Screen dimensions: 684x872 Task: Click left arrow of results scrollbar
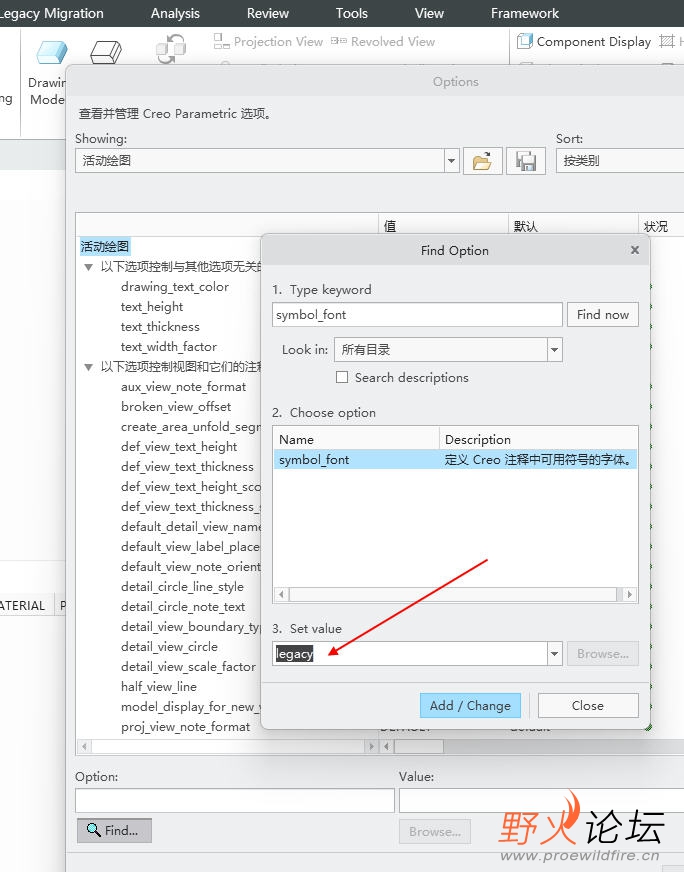(281, 594)
